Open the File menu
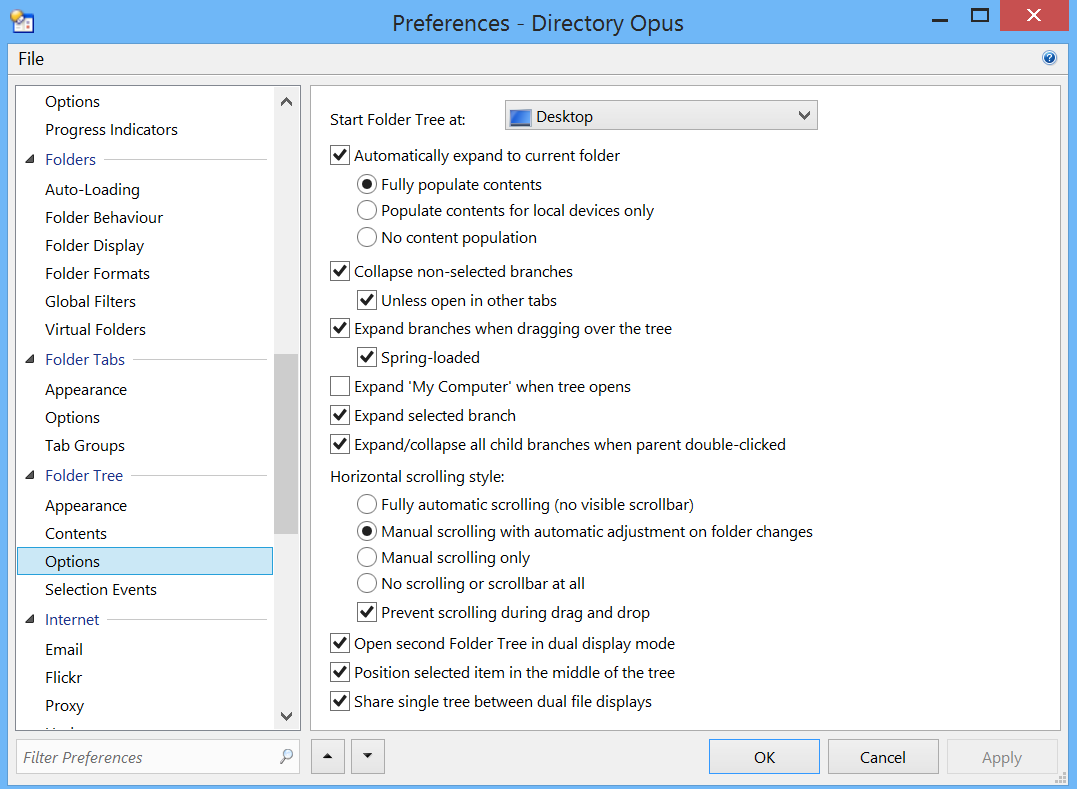The image size is (1077, 789). pos(31,59)
